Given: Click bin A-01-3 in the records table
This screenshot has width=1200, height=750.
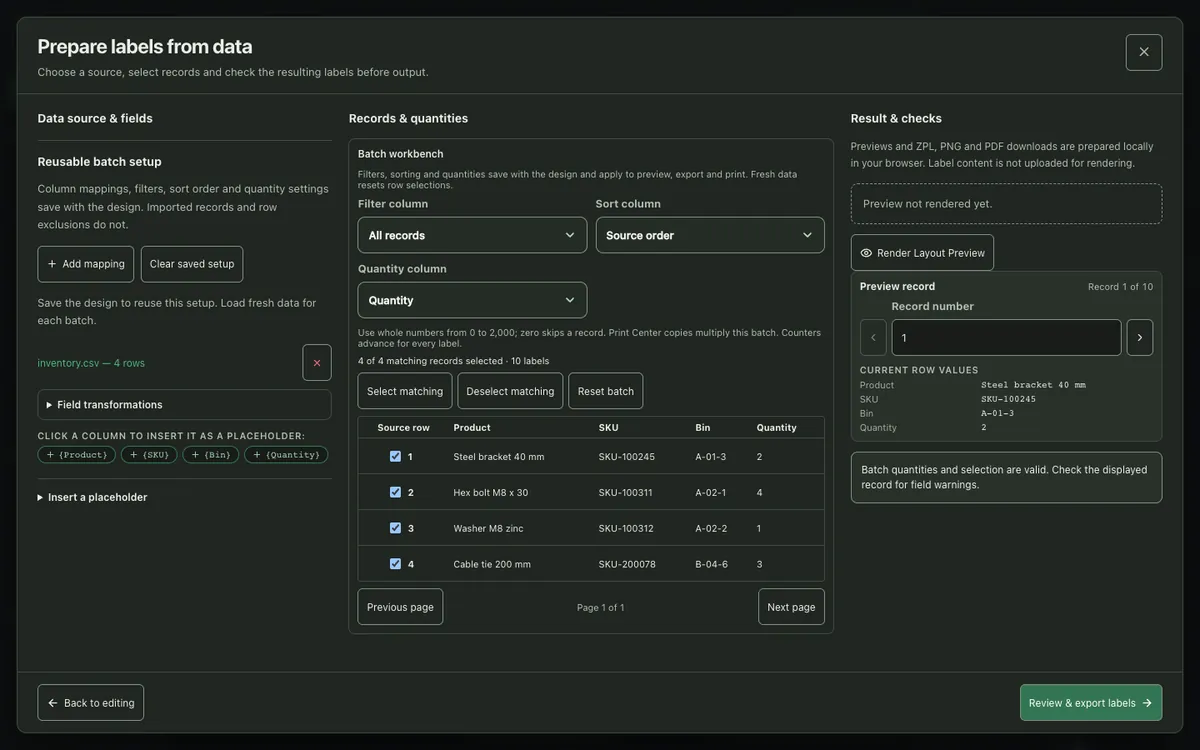Looking at the screenshot, I should tap(711, 457).
